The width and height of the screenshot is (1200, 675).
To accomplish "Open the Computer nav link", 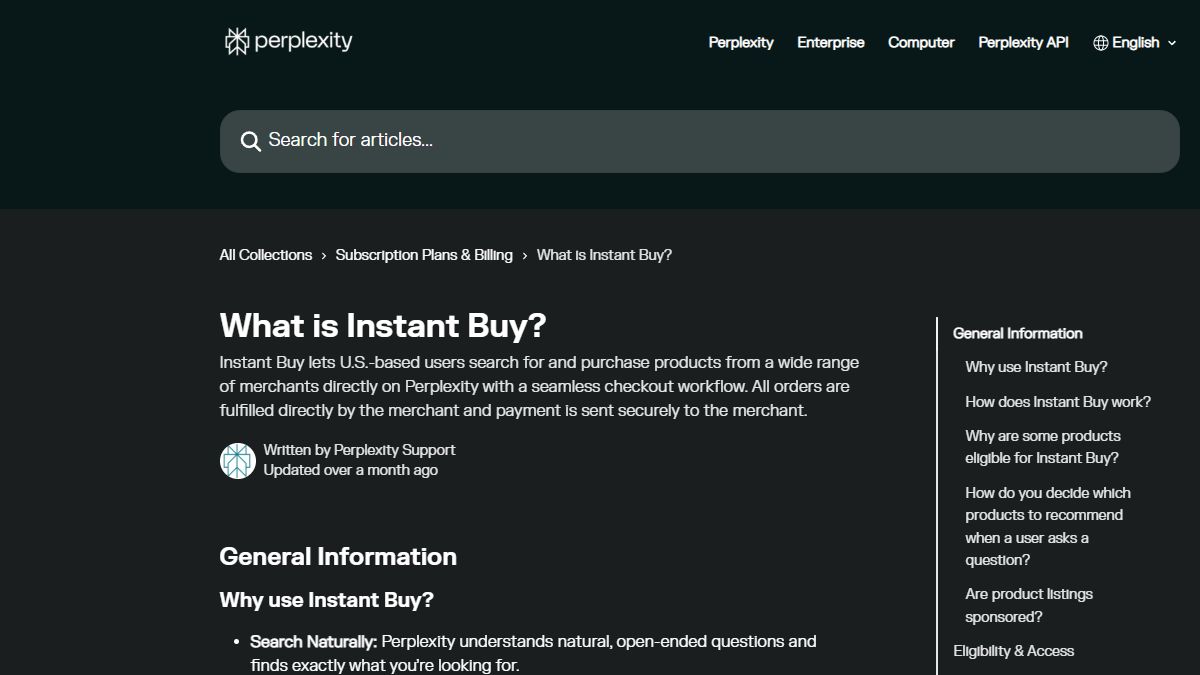I will click(921, 42).
